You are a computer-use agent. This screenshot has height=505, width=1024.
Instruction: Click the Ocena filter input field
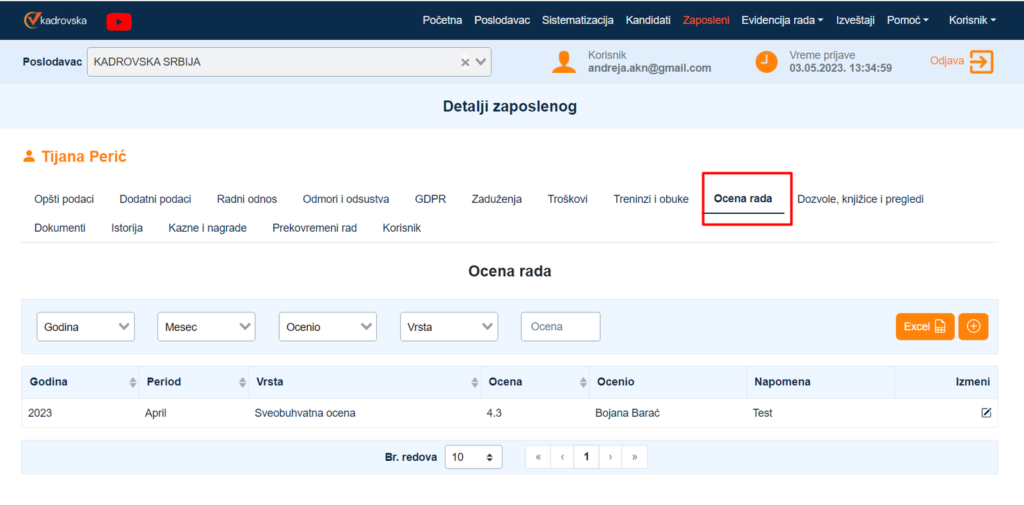tap(560, 326)
